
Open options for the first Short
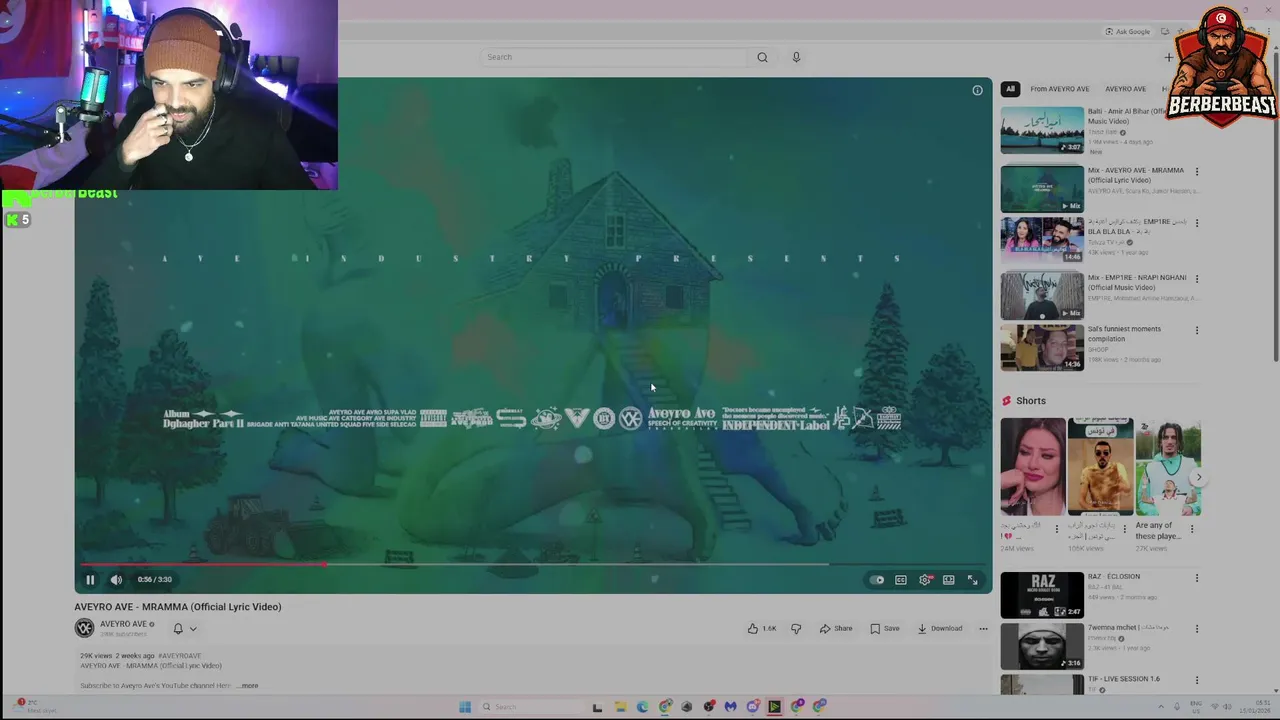pos(1057,529)
